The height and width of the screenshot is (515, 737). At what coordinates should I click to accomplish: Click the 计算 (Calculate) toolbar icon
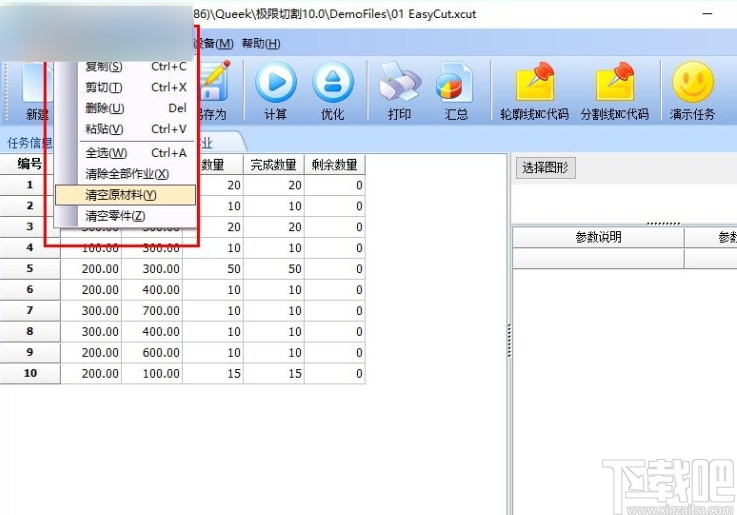(276, 83)
